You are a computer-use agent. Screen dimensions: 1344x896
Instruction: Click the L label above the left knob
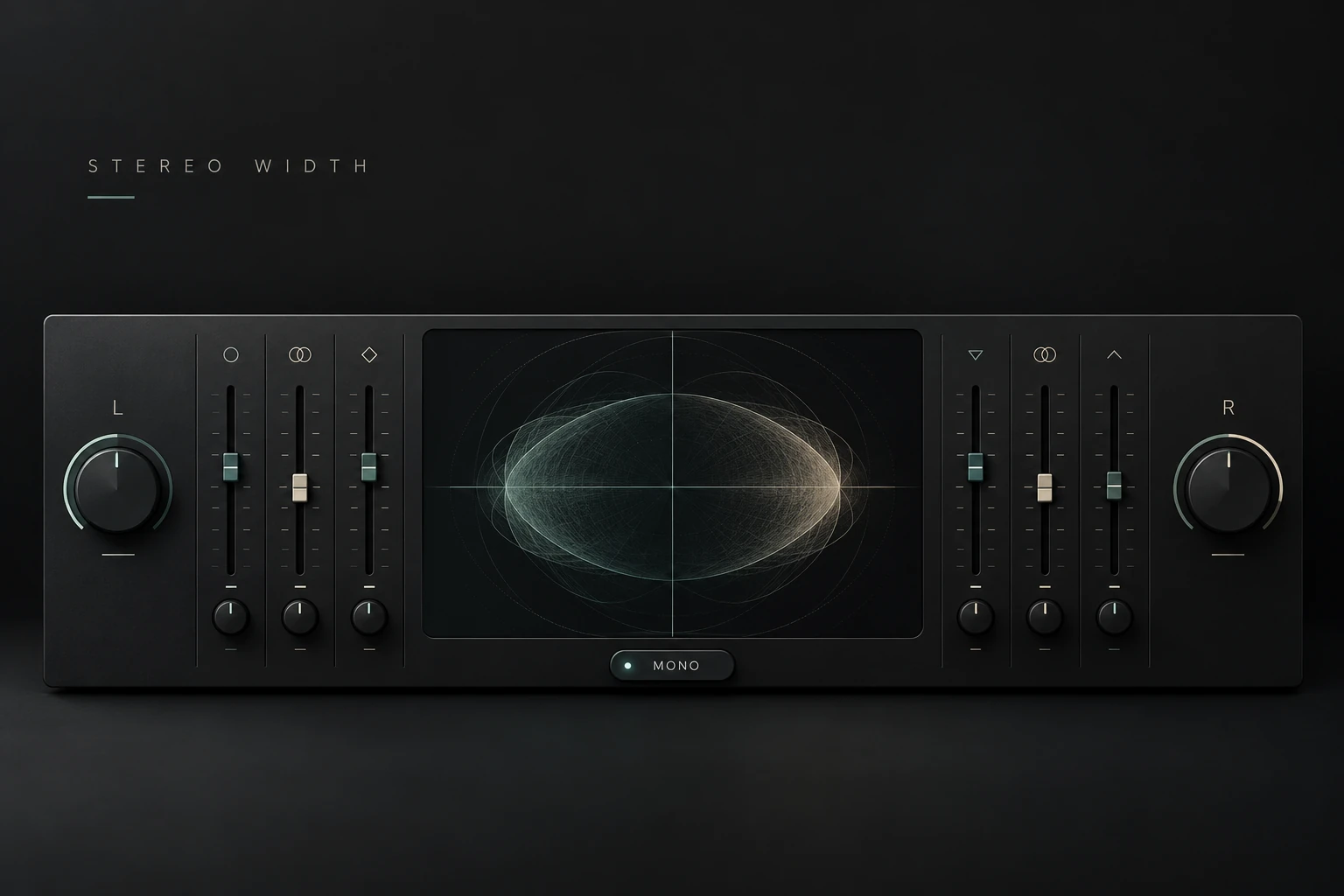(x=117, y=408)
